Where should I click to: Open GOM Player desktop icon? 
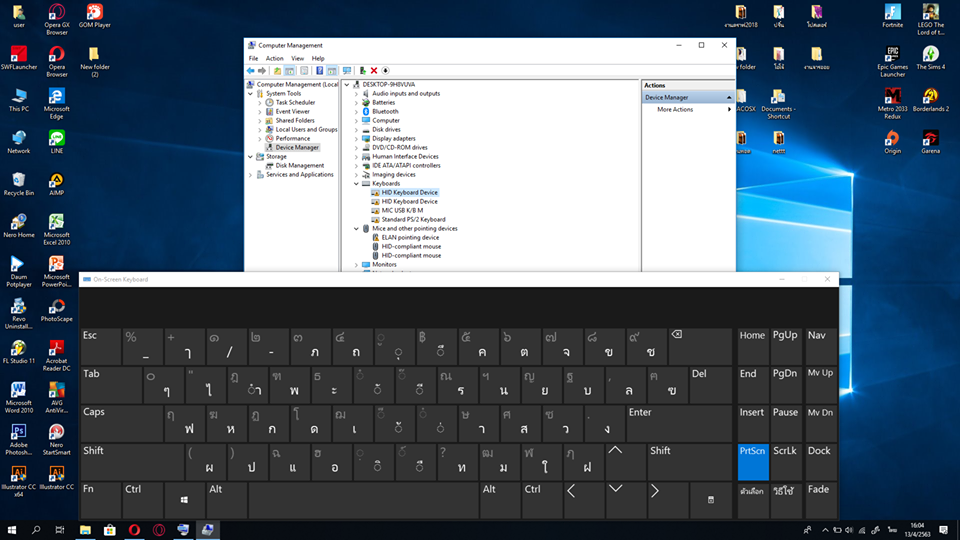click(x=94, y=17)
